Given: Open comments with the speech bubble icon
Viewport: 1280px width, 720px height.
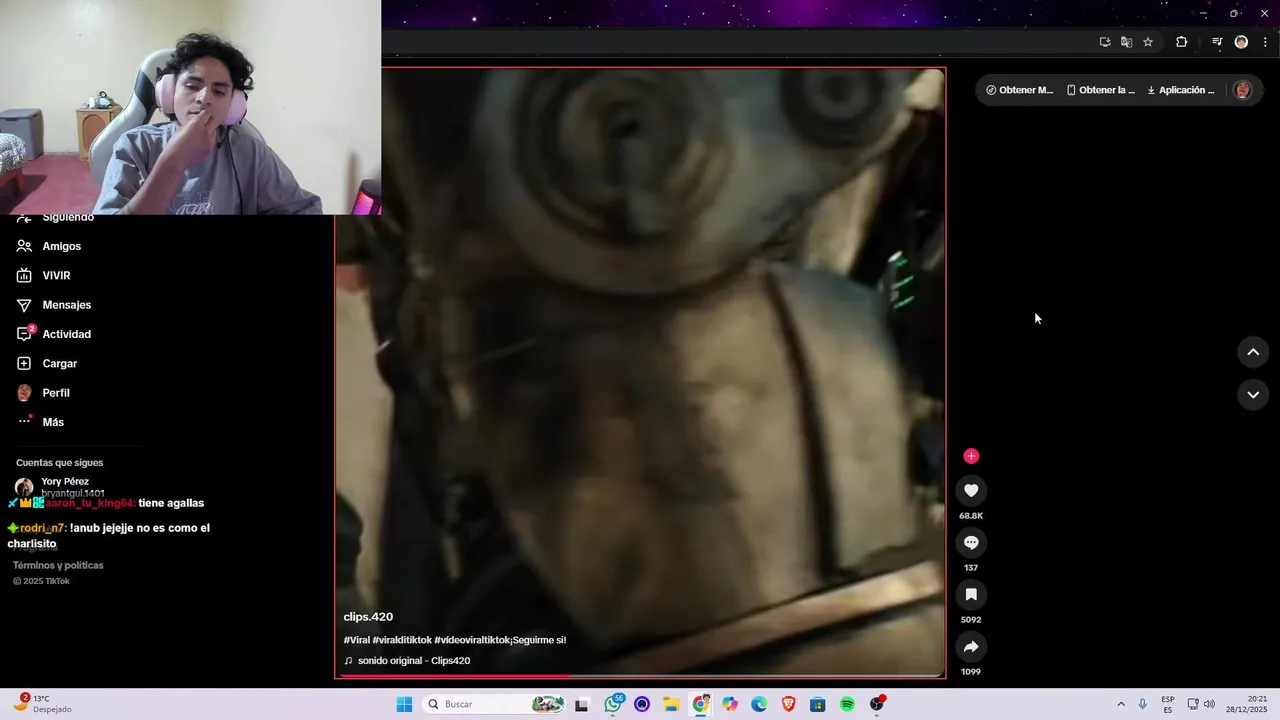Looking at the screenshot, I should pyautogui.click(x=971, y=542).
